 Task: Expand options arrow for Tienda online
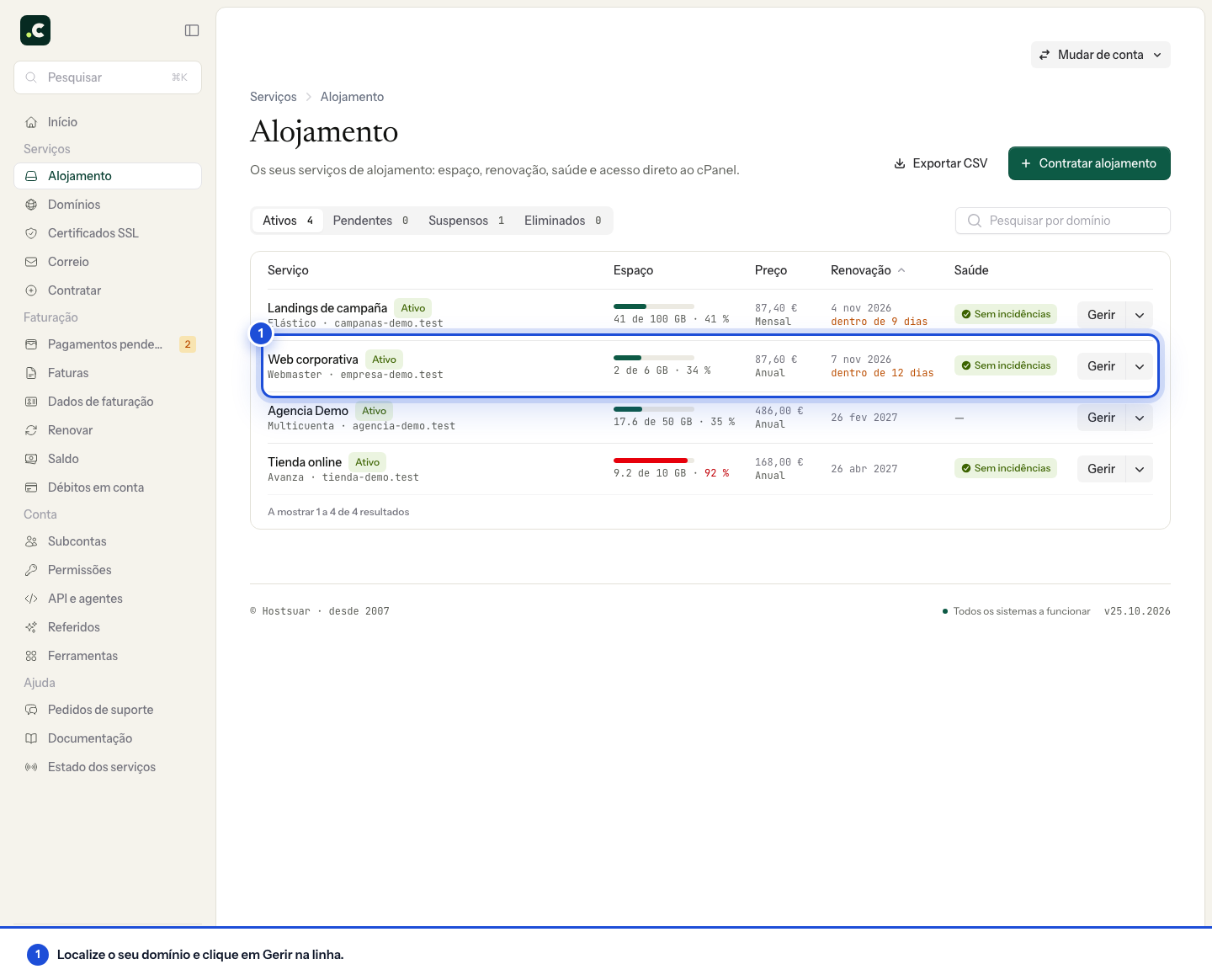tap(1140, 469)
